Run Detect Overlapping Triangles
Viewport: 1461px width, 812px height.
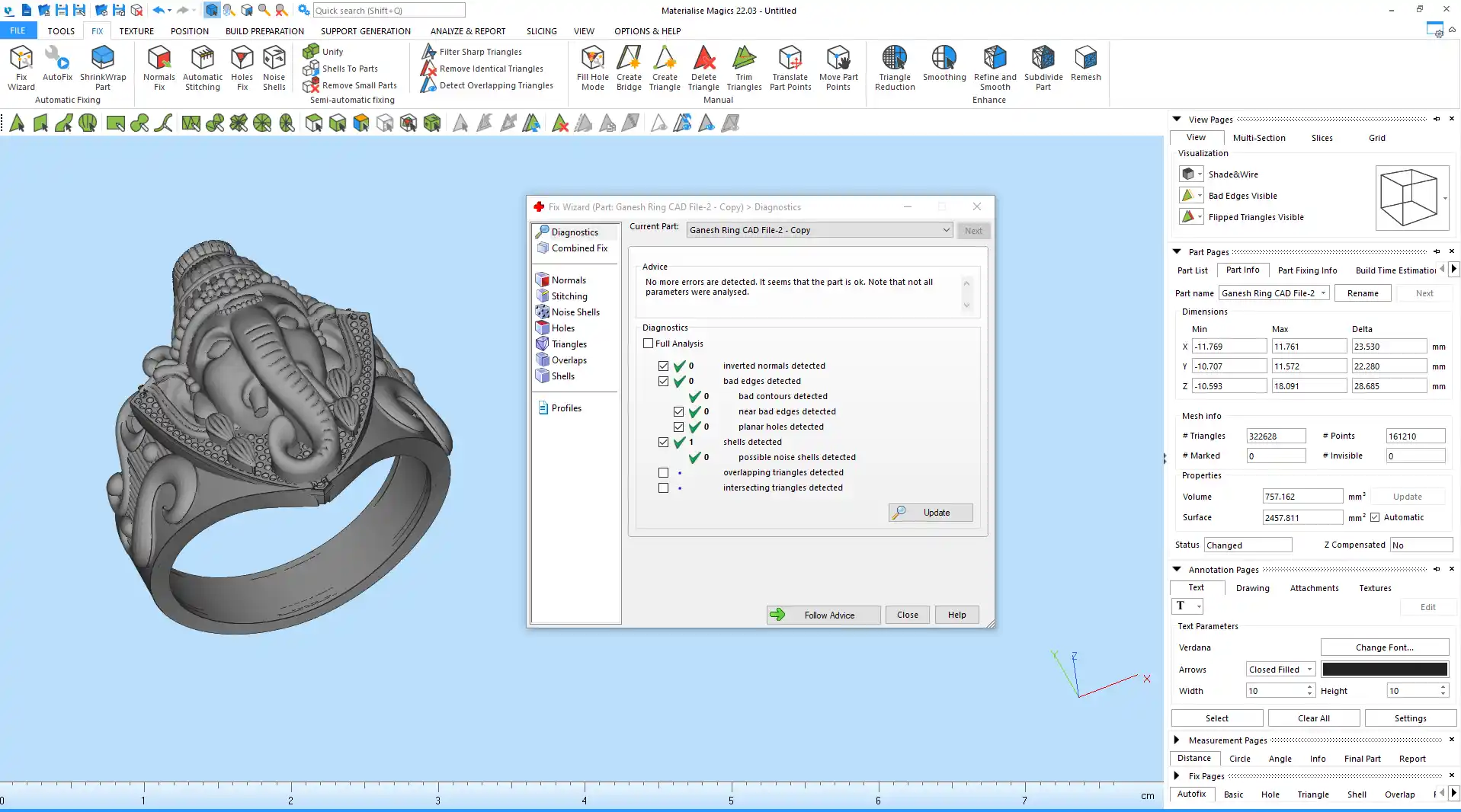point(488,85)
